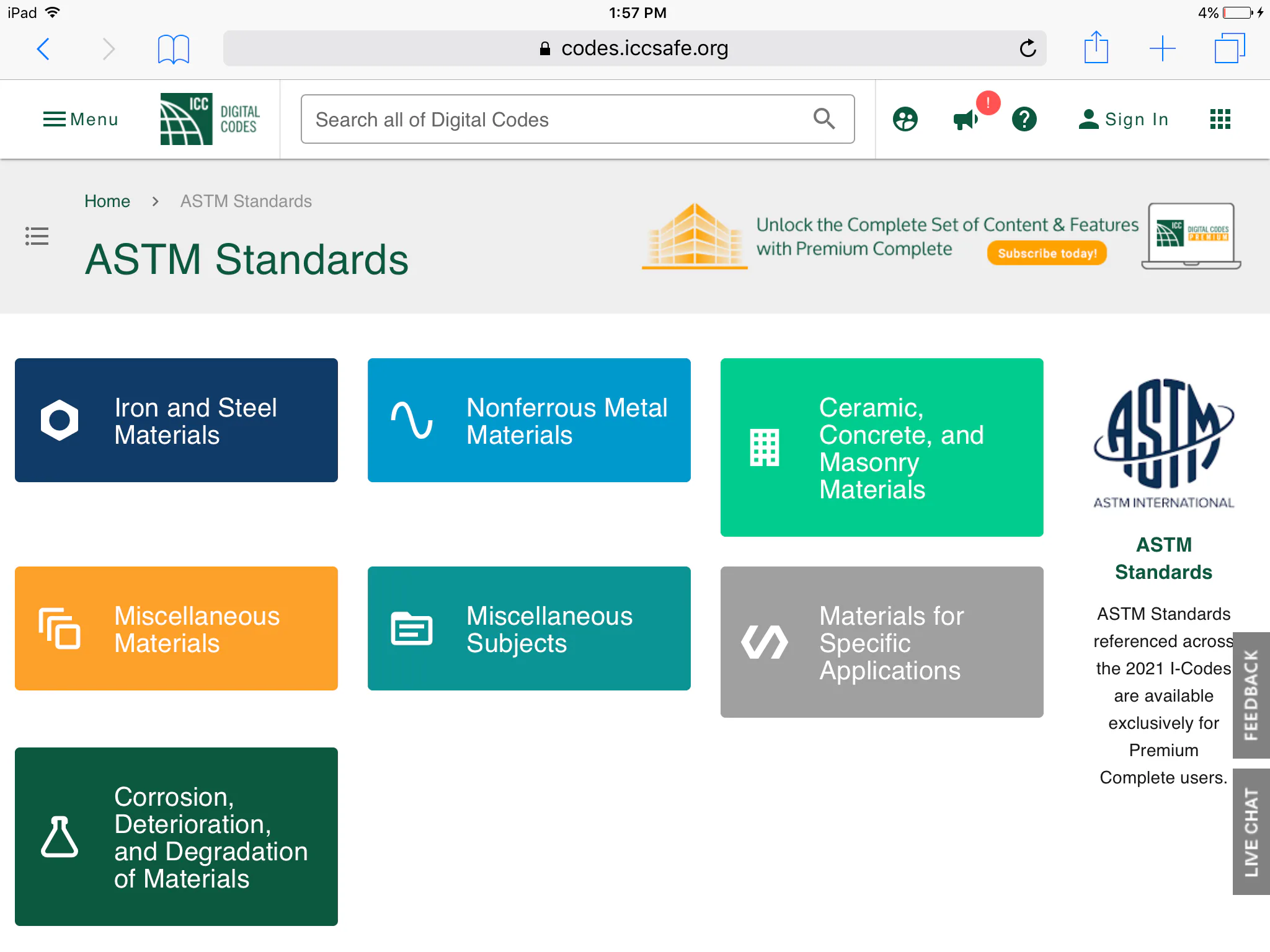Viewport: 1270px width, 952px height.
Task: Open a new Safari tab
Action: coord(1162,48)
